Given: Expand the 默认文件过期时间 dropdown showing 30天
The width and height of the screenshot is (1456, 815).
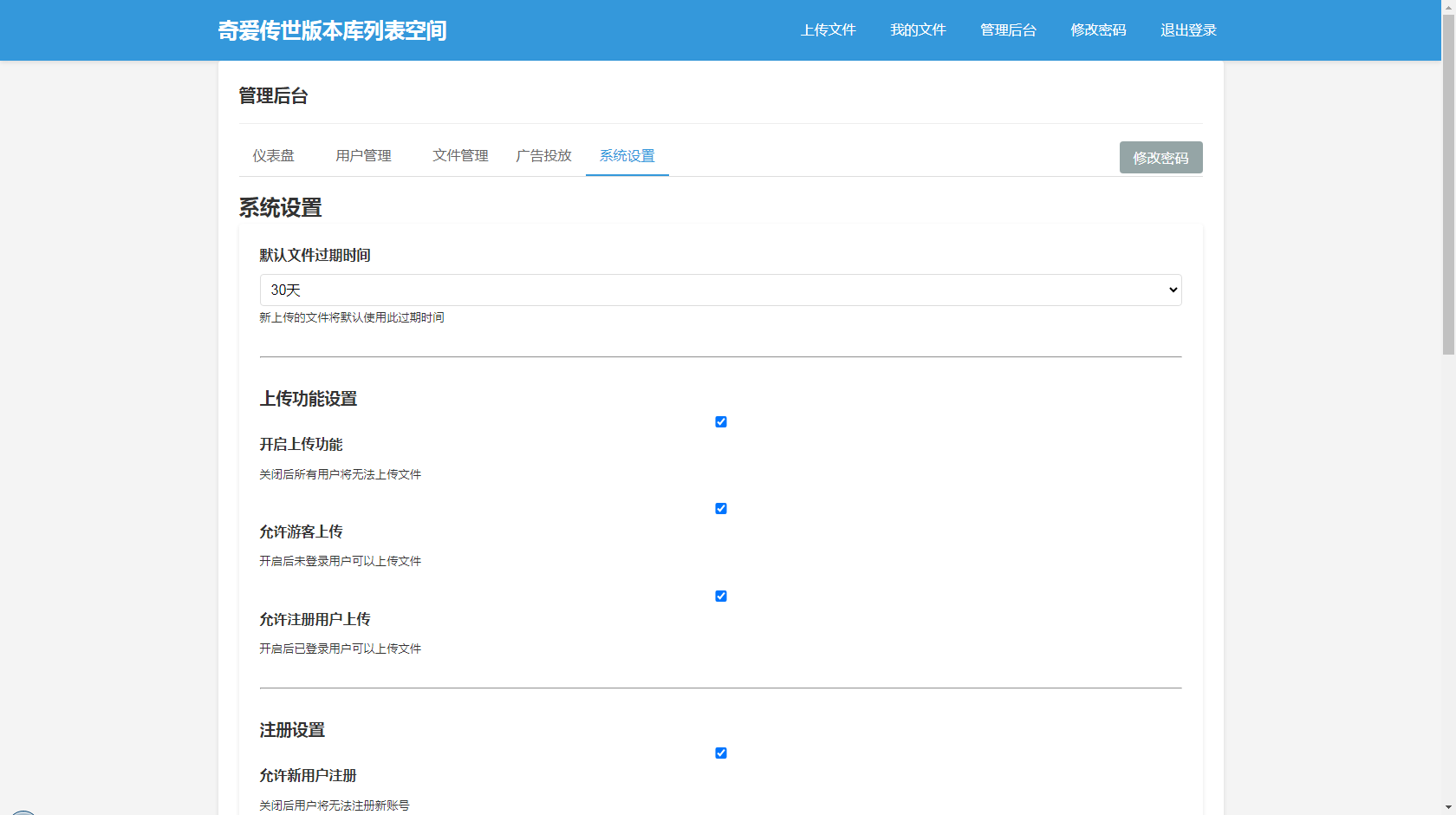Looking at the screenshot, I should coord(720,290).
